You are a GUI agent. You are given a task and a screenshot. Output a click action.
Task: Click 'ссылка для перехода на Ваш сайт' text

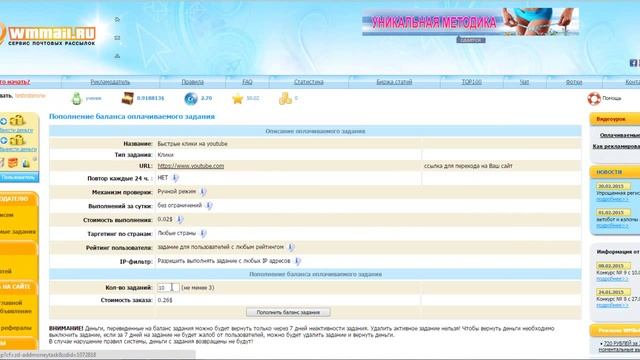pyautogui.click(x=468, y=166)
